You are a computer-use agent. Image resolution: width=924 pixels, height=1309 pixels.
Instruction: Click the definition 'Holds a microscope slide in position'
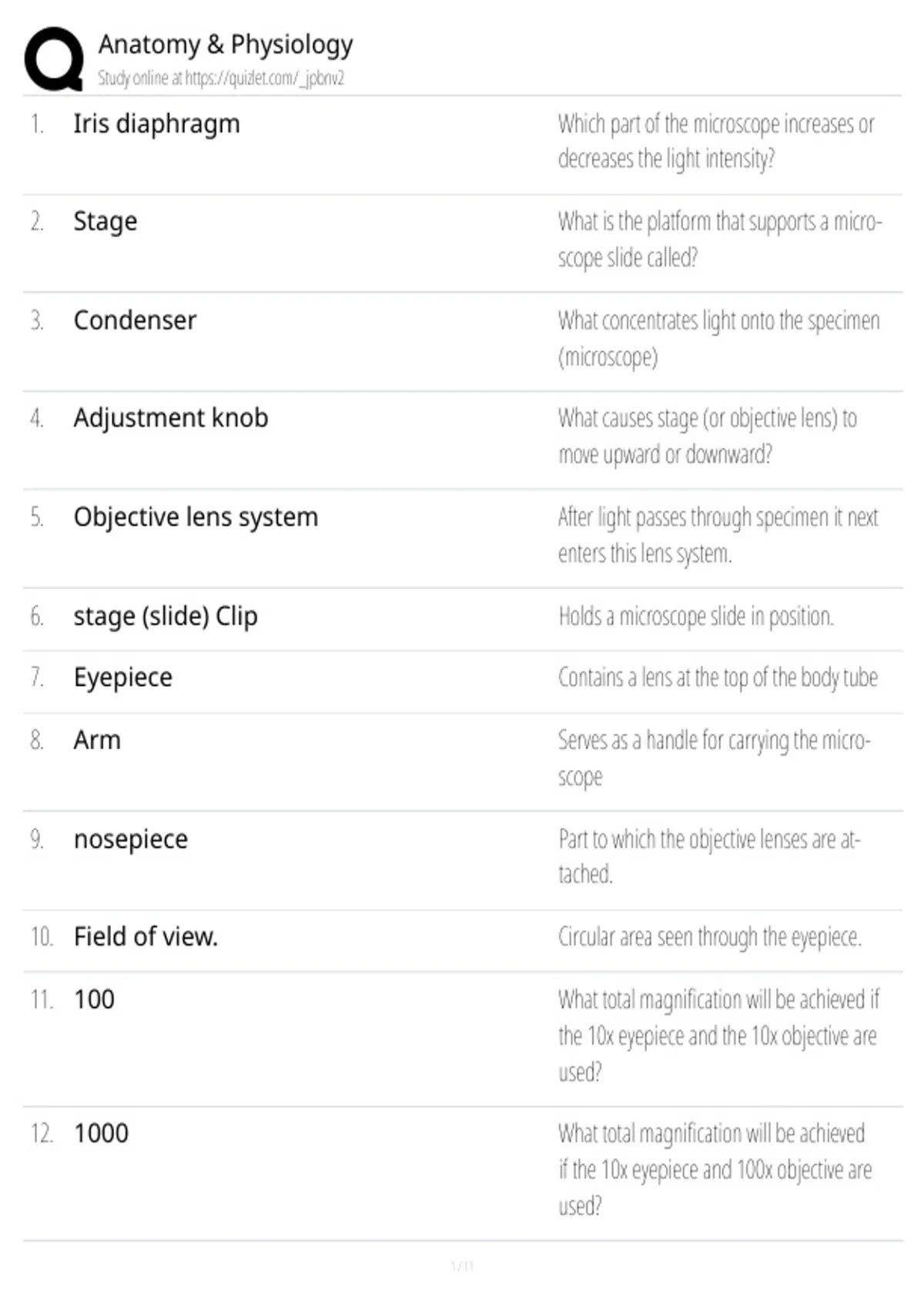coord(696,617)
